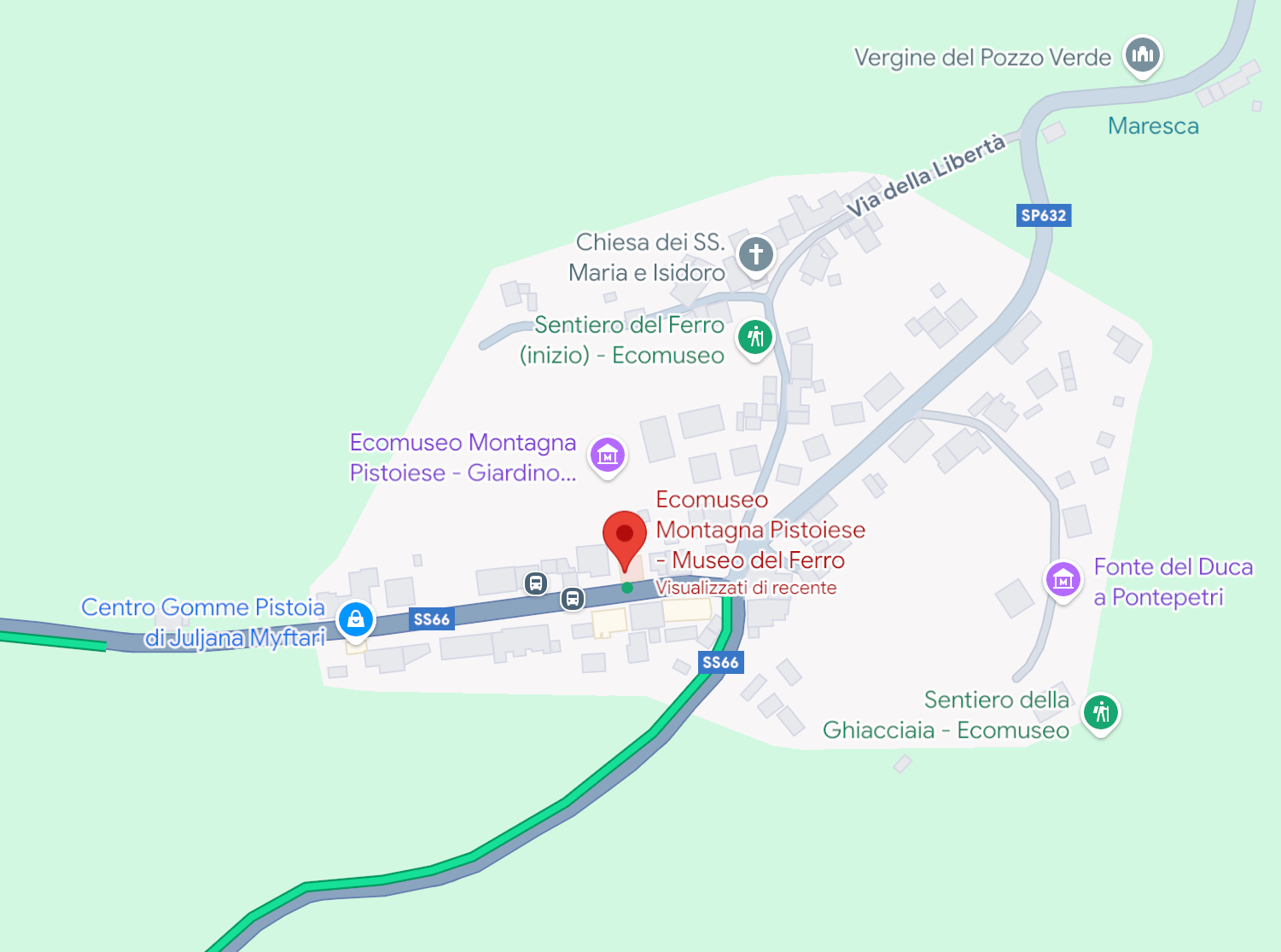1281x952 pixels.
Task: Select the Maresca locality label
Action: (x=1153, y=126)
